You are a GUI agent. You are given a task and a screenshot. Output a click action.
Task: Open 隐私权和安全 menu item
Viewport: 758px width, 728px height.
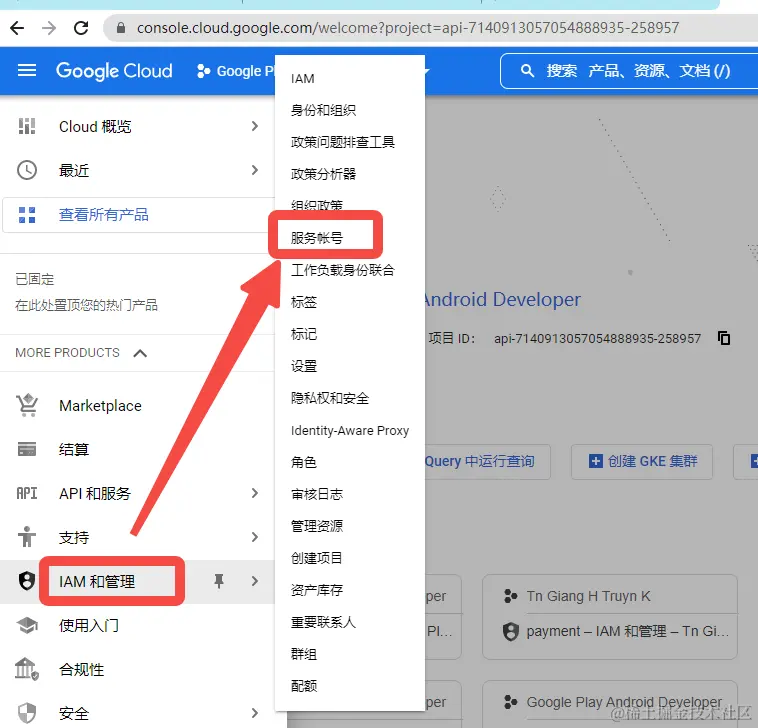330,398
